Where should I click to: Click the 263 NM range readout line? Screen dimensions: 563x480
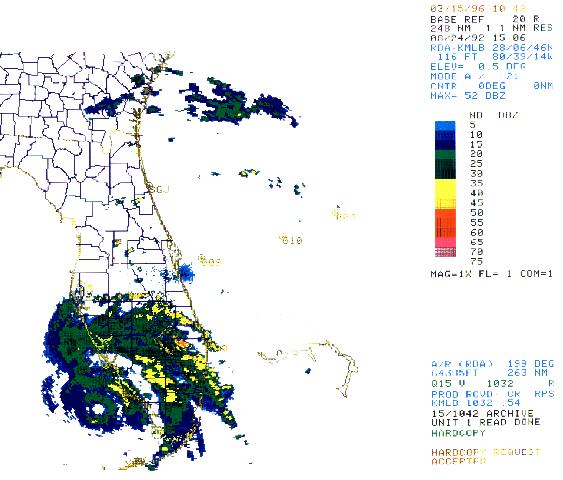click(490, 373)
